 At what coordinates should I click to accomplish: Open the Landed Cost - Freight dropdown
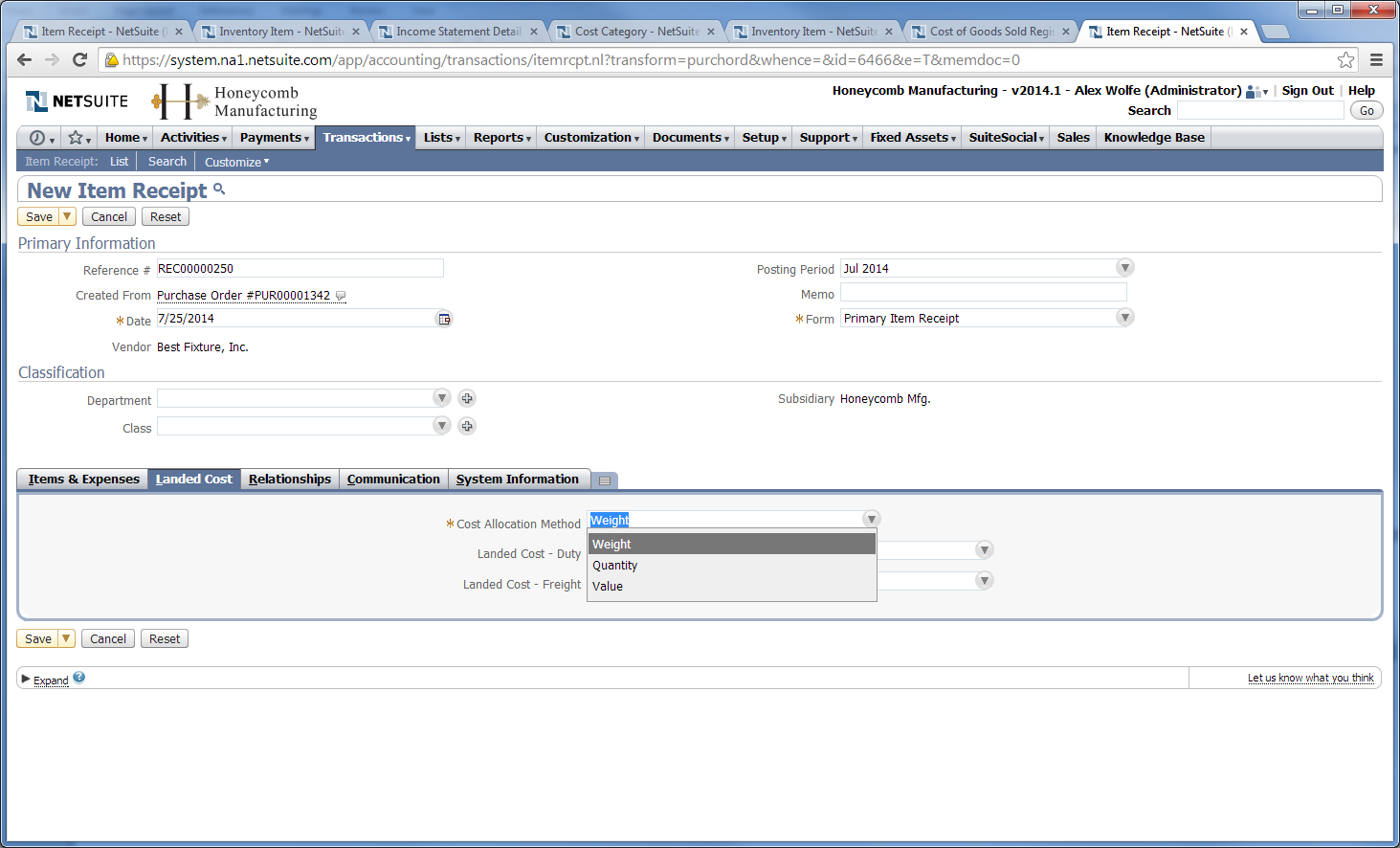click(x=984, y=581)
